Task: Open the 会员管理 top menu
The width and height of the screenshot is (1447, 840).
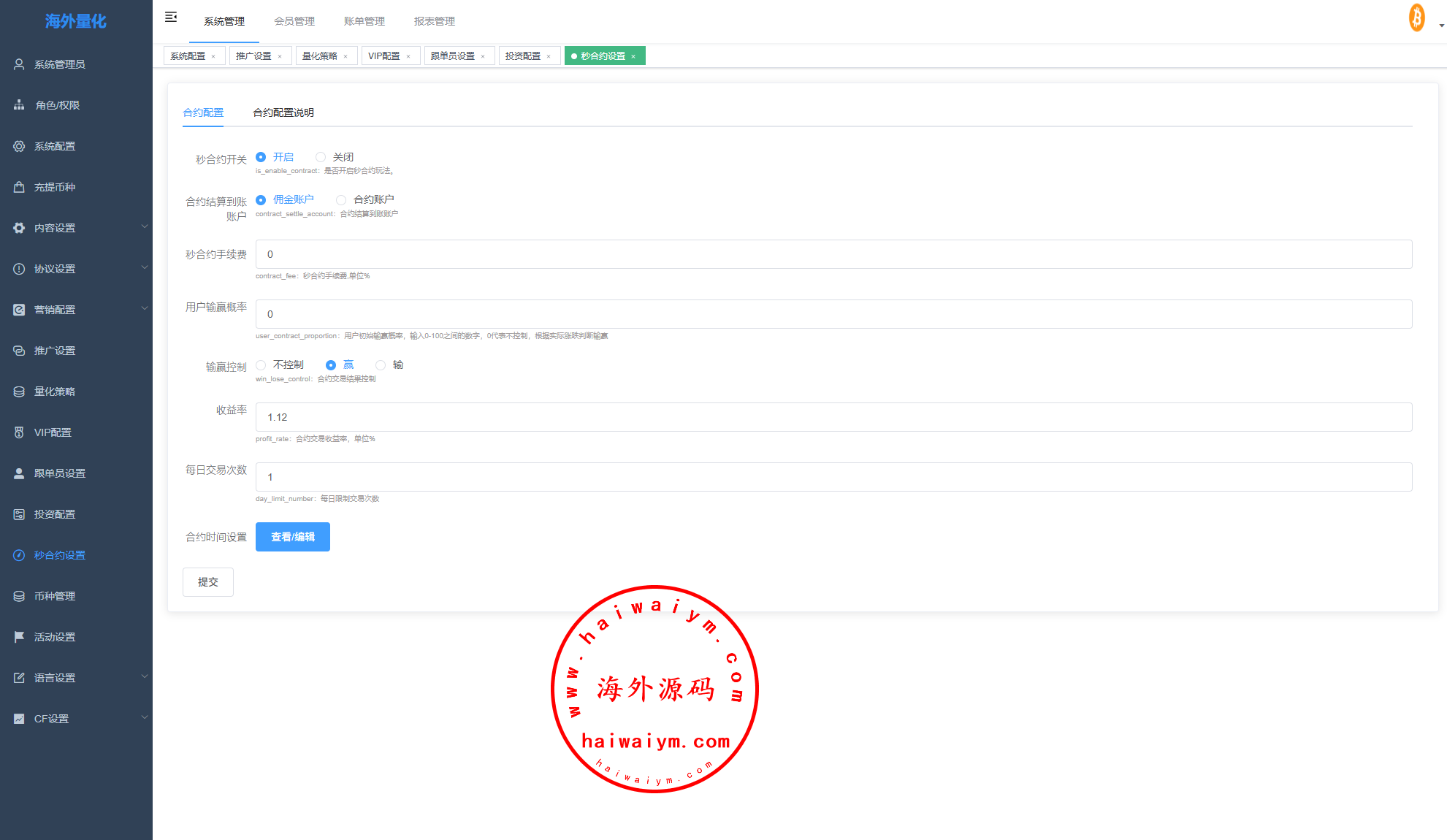Action: point(294,21)
